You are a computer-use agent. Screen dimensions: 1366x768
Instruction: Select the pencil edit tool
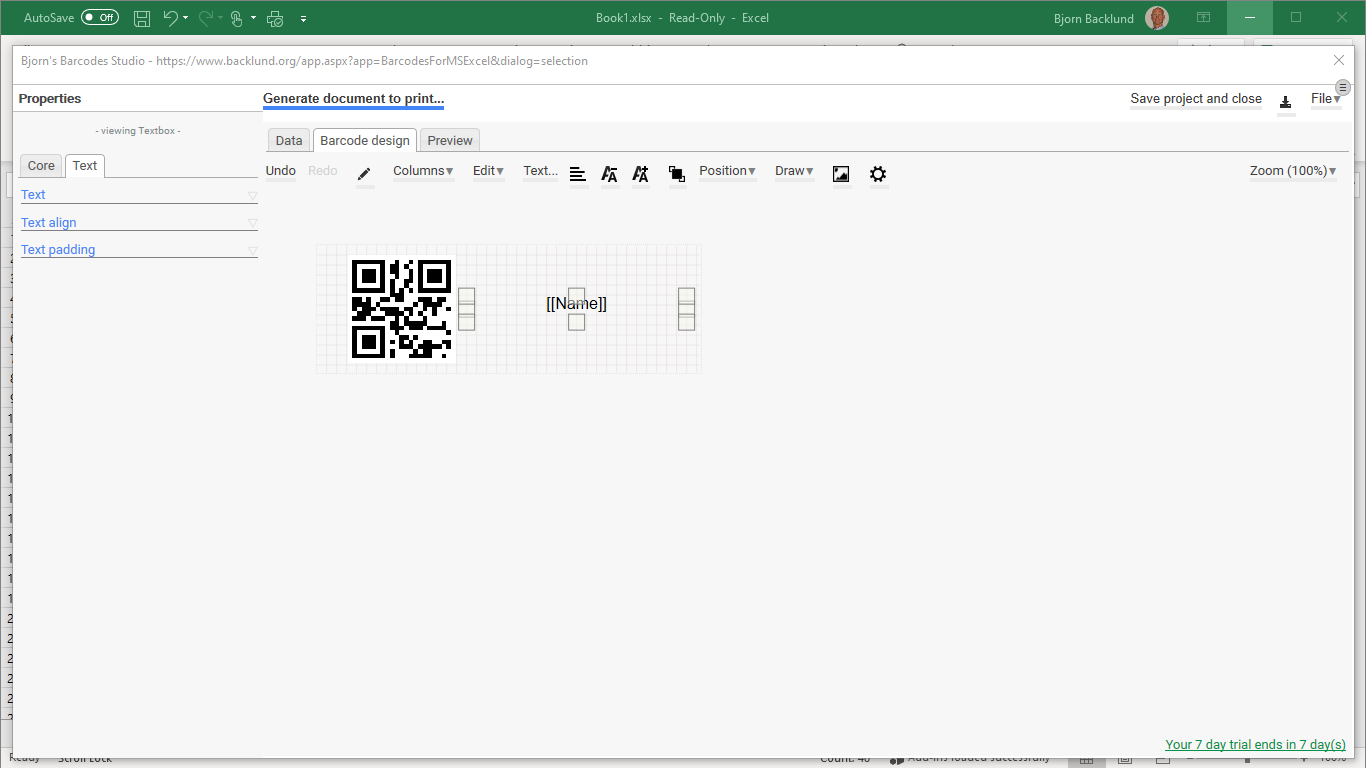[x=364, y=174]
